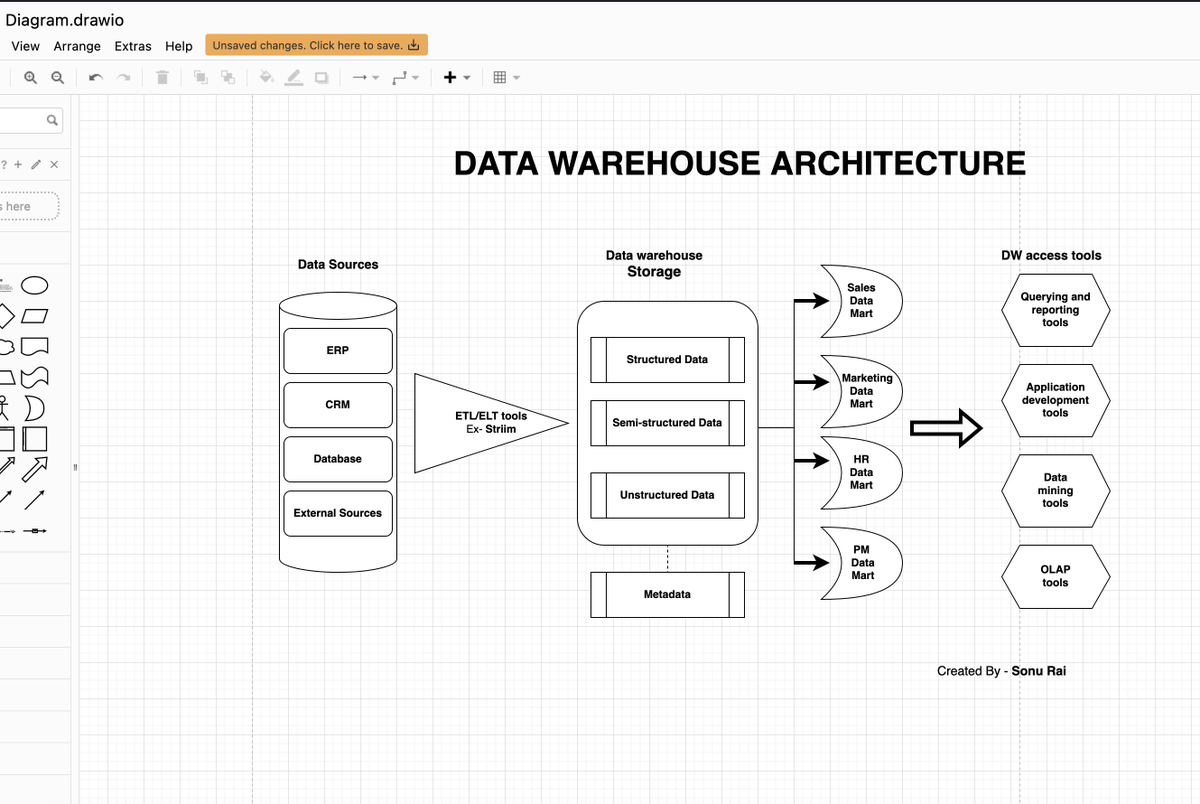
Task: Open the plus Insert dropdown
Action: [x=456, y=77]
